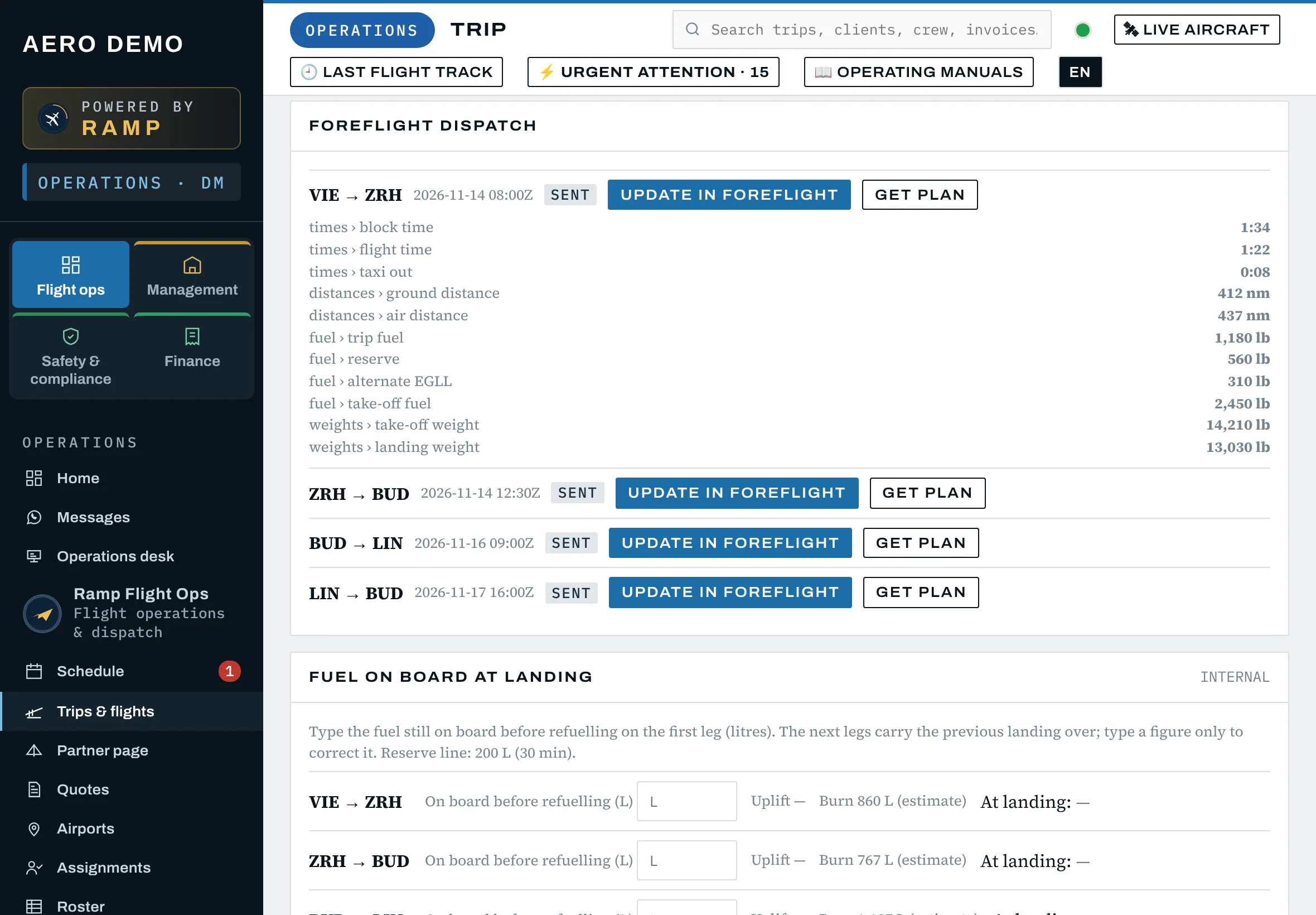Click SENT status of BUD → LIN leg
Image resolution: width=1316 pixels, height=915 pixels.
[x=570, y=543]
